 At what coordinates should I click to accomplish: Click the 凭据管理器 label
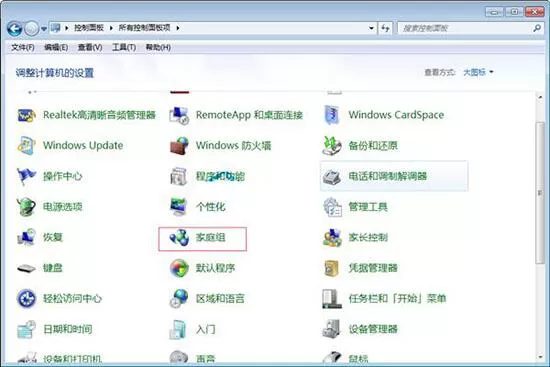[x=373, y=268]
